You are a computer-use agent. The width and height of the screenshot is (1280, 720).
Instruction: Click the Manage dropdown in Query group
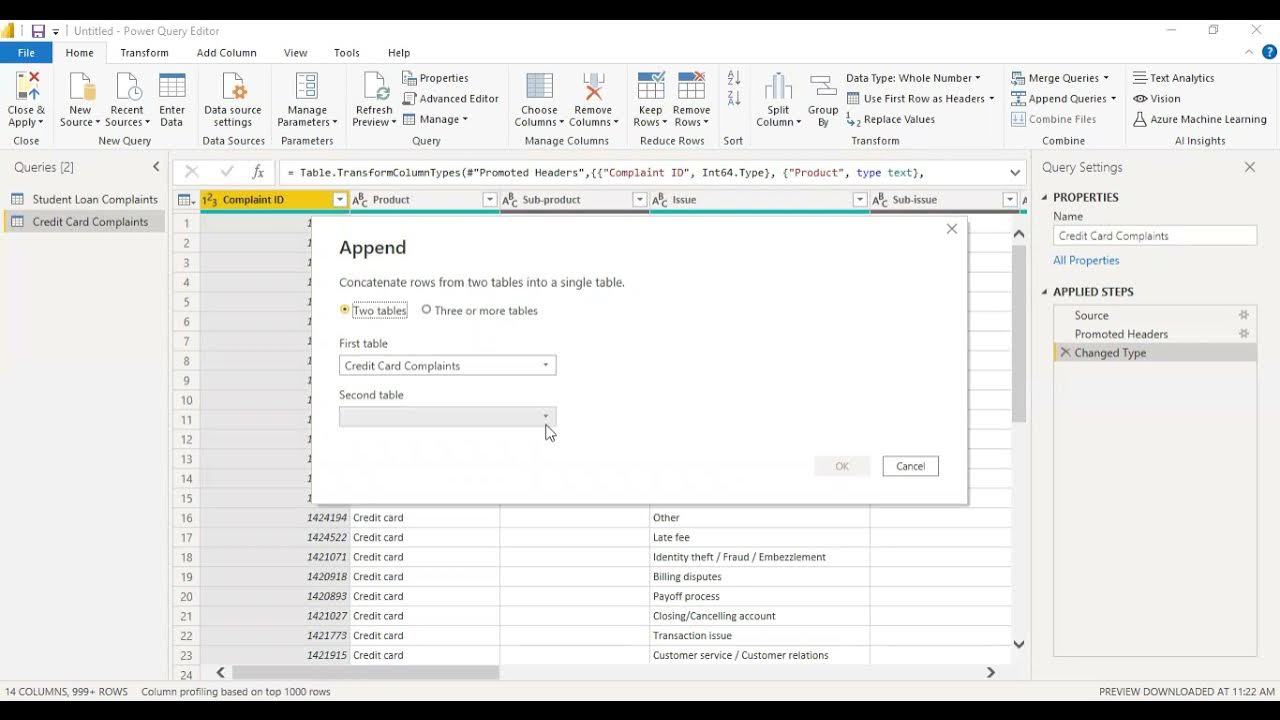pos(435,120)
